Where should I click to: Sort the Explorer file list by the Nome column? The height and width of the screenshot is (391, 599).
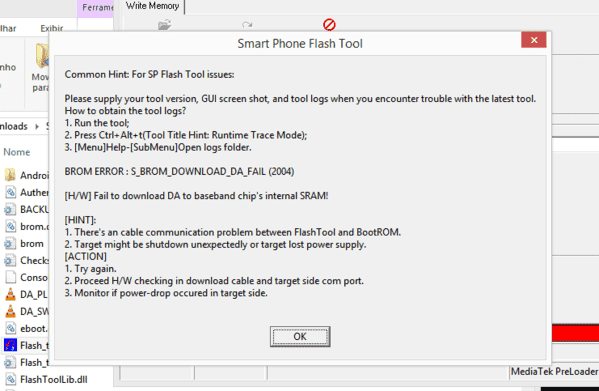[x=17, y=152]
